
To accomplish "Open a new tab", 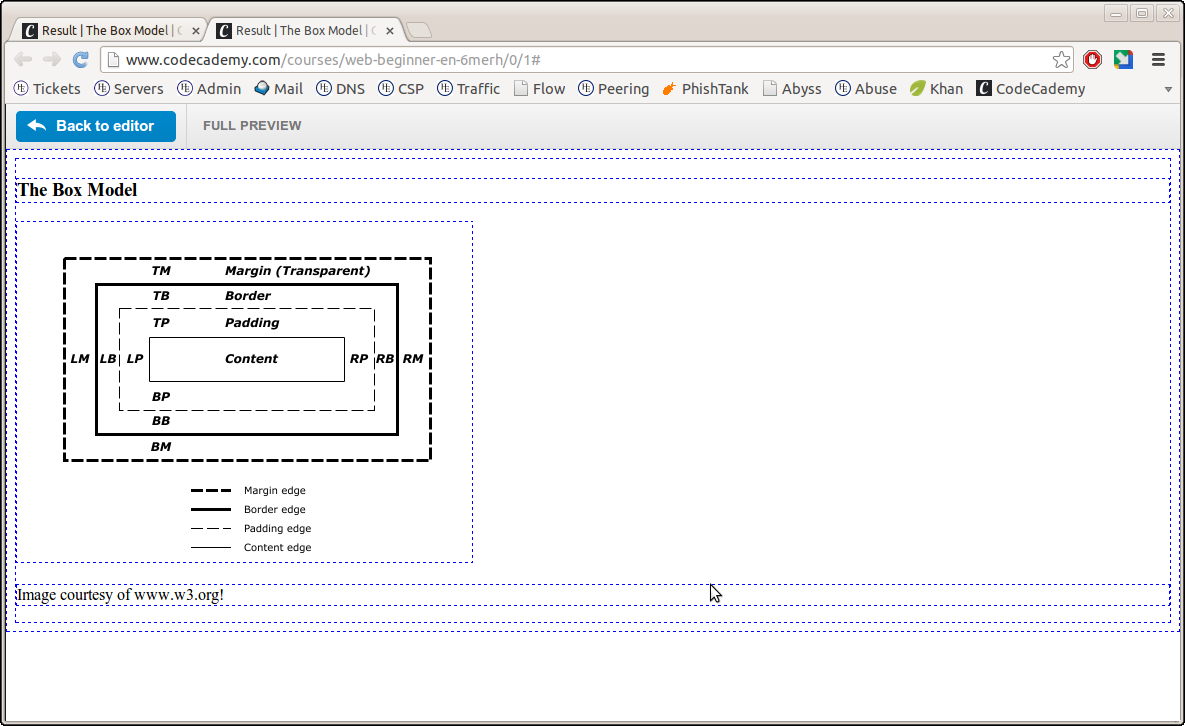I will 418,30.
